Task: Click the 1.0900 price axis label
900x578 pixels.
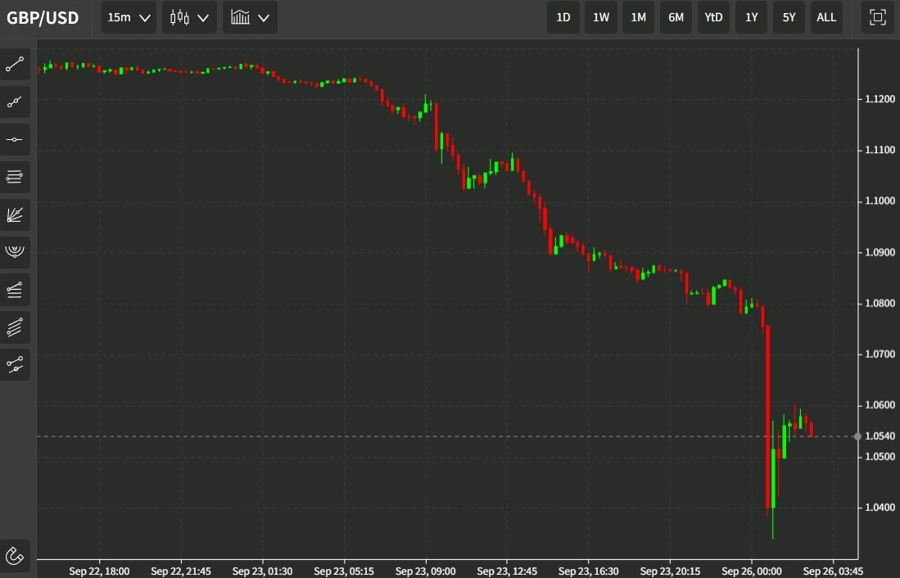Action: tap(879, 253)
